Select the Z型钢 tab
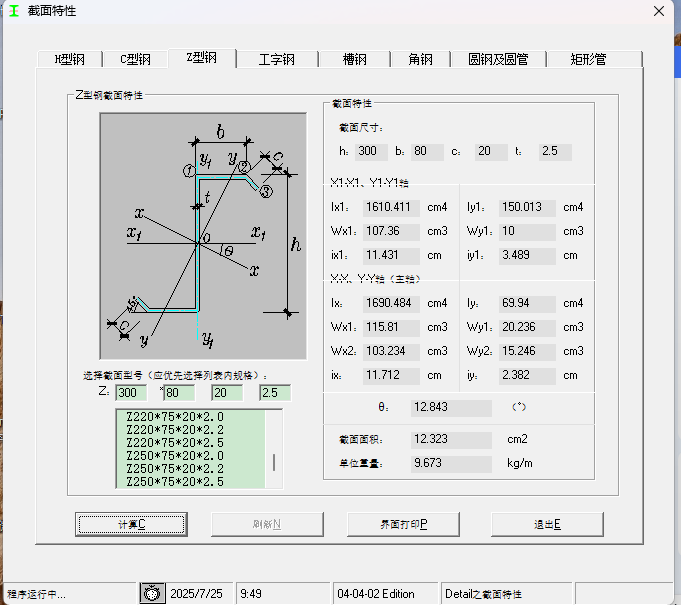 pos(202,58)
